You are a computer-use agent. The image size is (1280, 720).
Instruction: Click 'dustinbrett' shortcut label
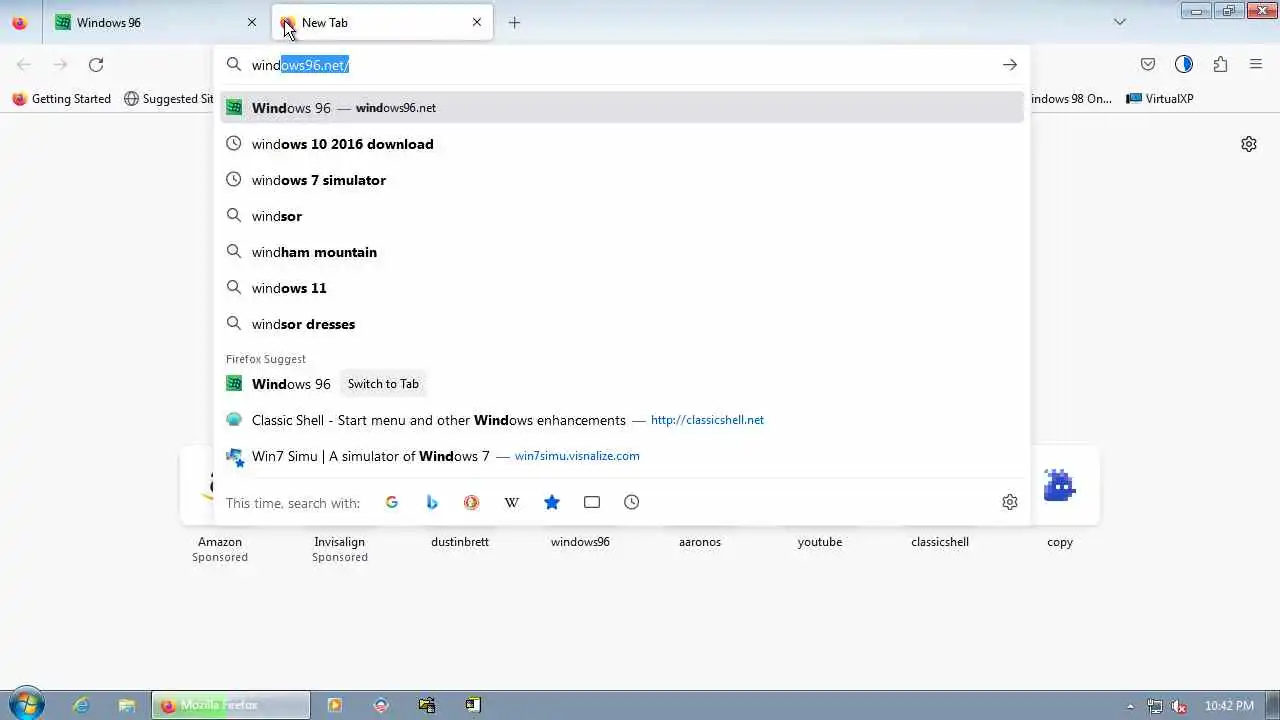(460, 542)
